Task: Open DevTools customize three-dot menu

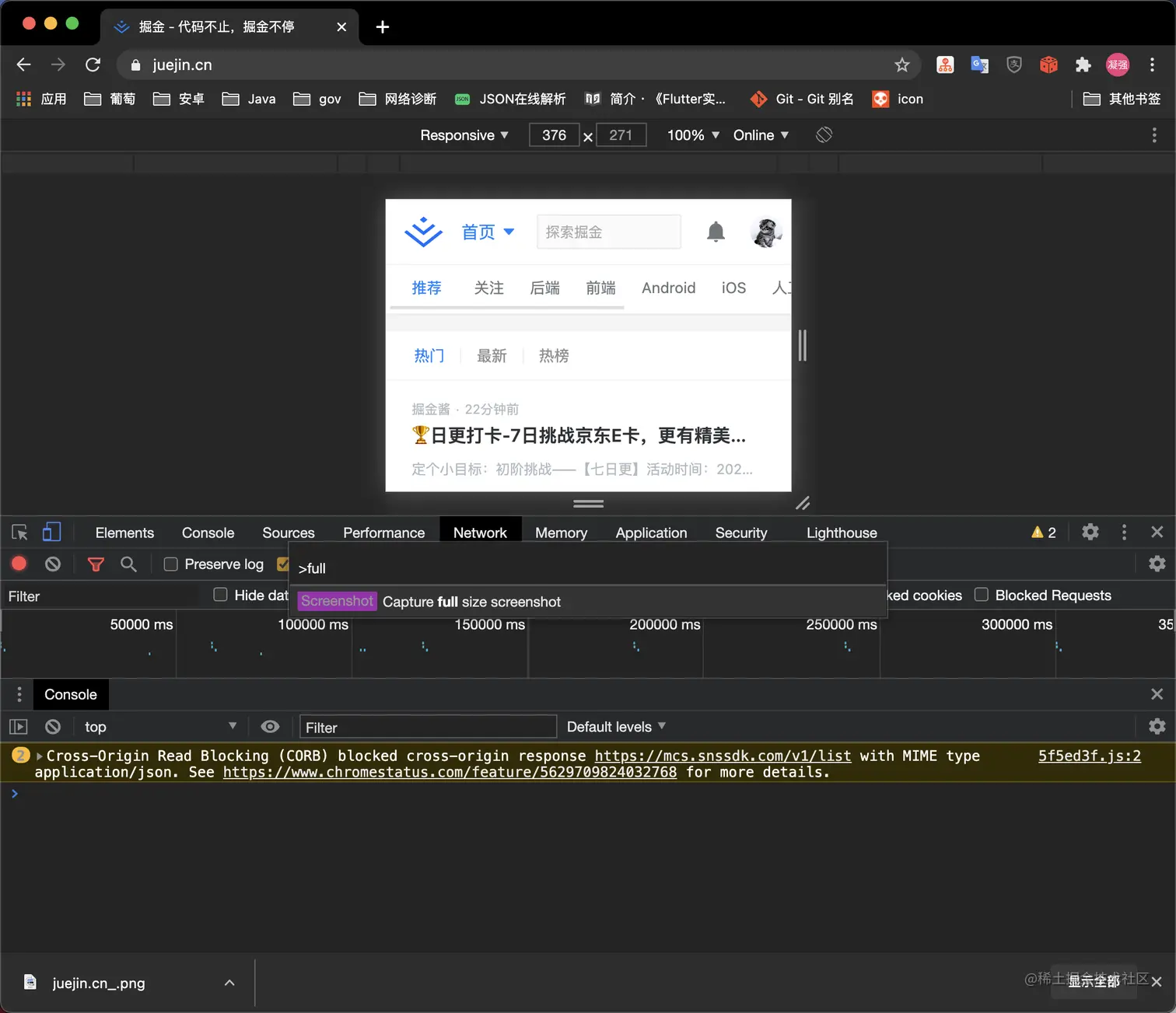Action: 1124,532
